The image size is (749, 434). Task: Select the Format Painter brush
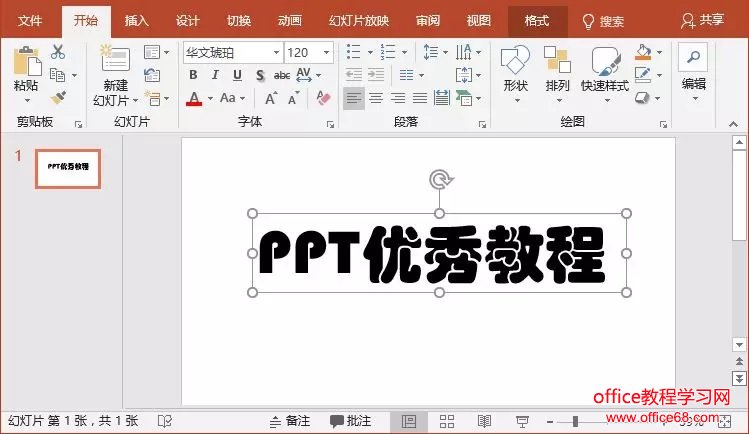click(58, 97)
